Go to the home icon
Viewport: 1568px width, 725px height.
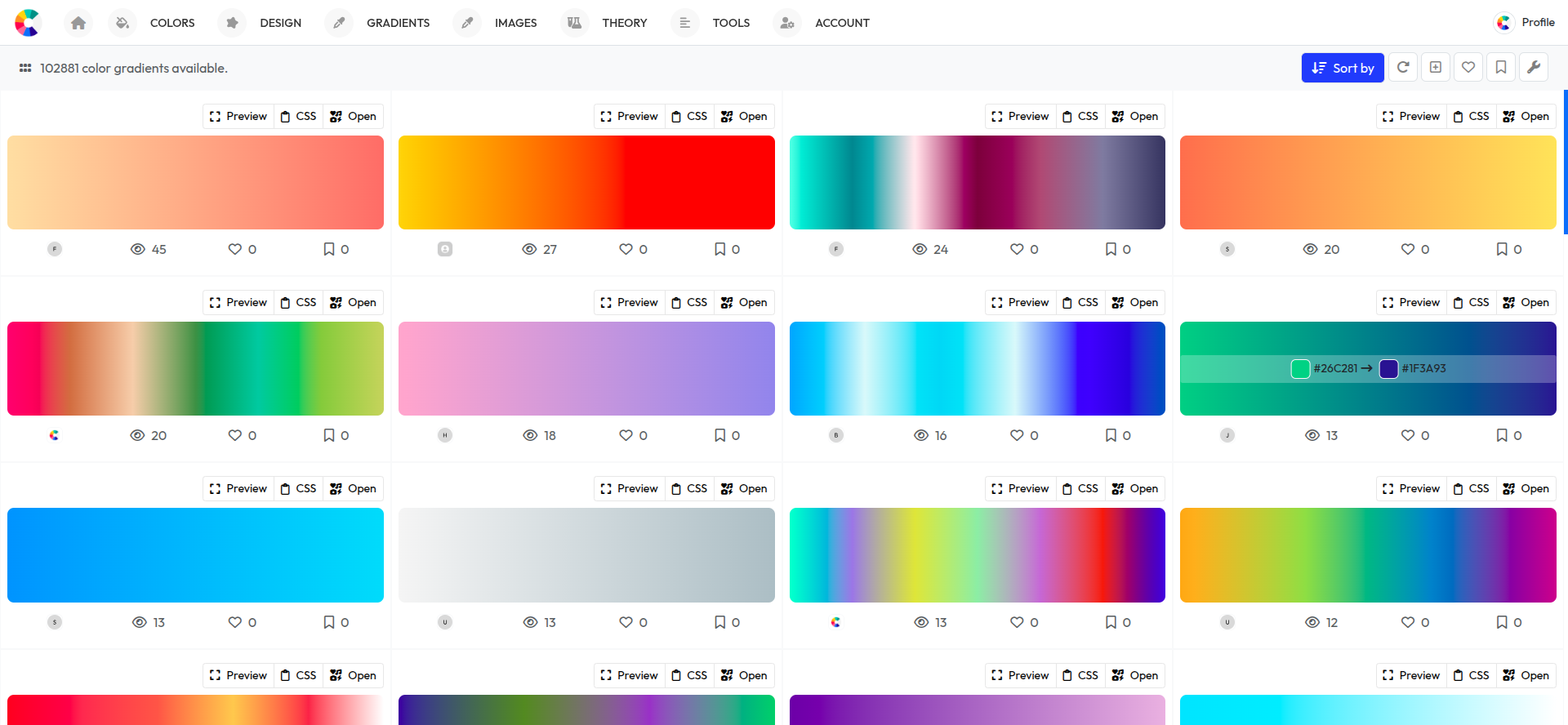pos(78,23)
